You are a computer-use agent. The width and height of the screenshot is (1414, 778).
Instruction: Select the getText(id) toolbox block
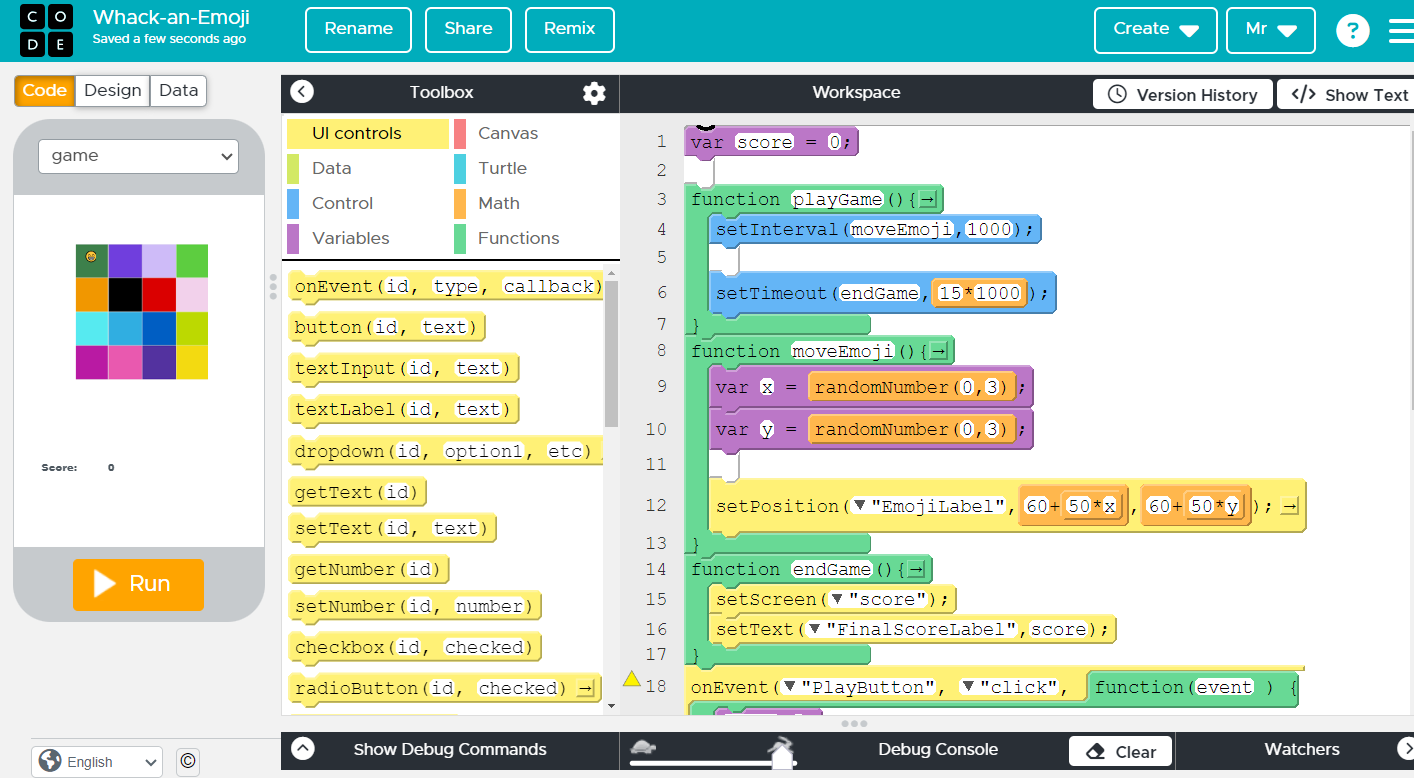click(x=358, y=493)
